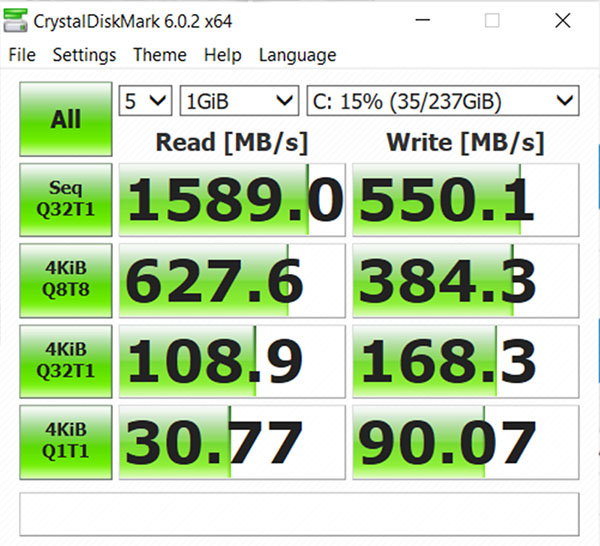Select the 4KiB Q8T8 write result 384.3

pyautogui.click(x=466, y=280)
